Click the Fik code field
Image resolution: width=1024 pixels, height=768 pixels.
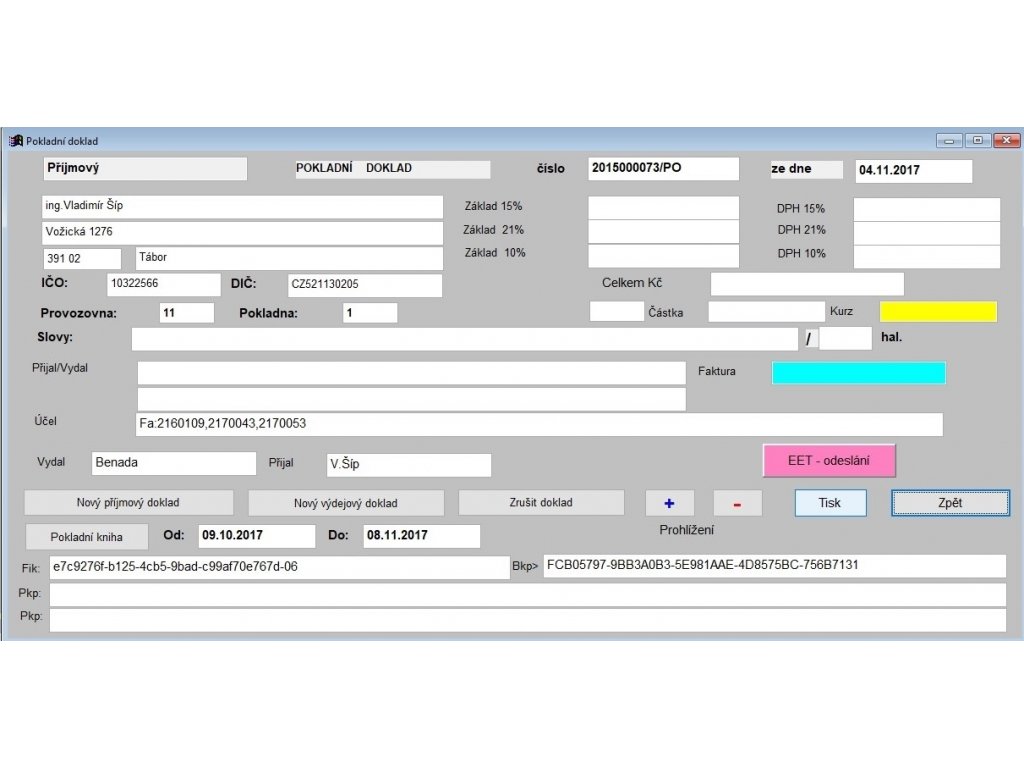click(280, 568)
